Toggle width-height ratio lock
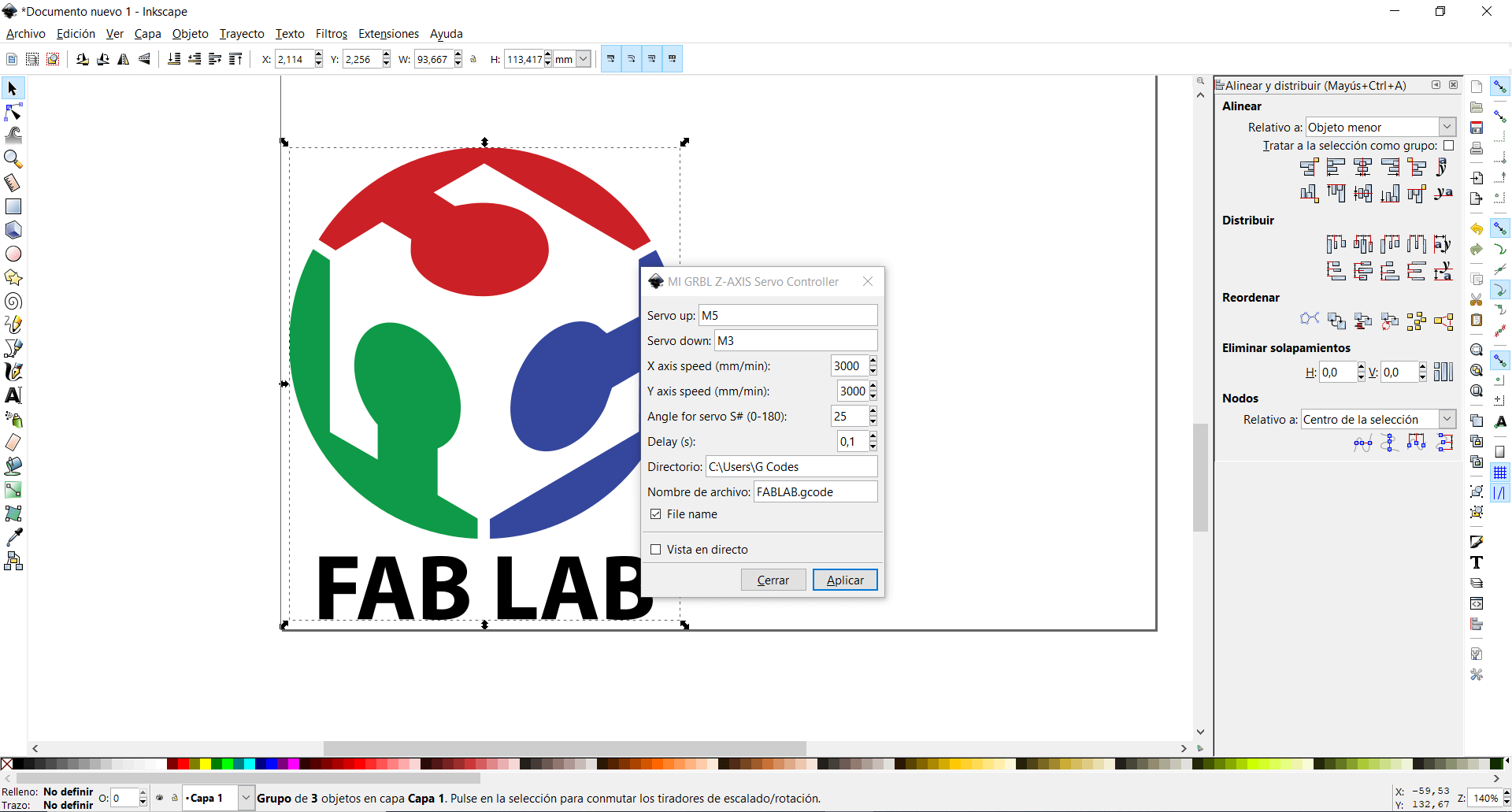 (473, 59)
